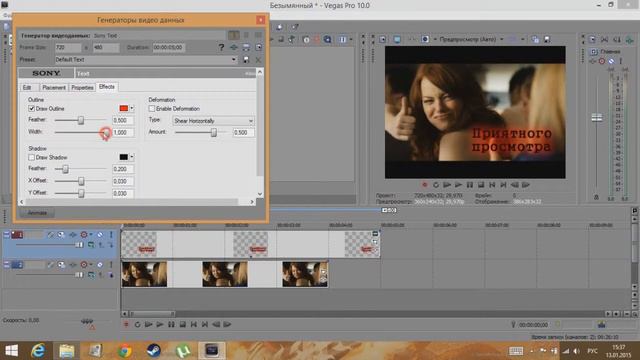Click the master bus fader handle
The width and height of the screenshot is (640, 360).
pyautogui.click(x=597, y=118)
